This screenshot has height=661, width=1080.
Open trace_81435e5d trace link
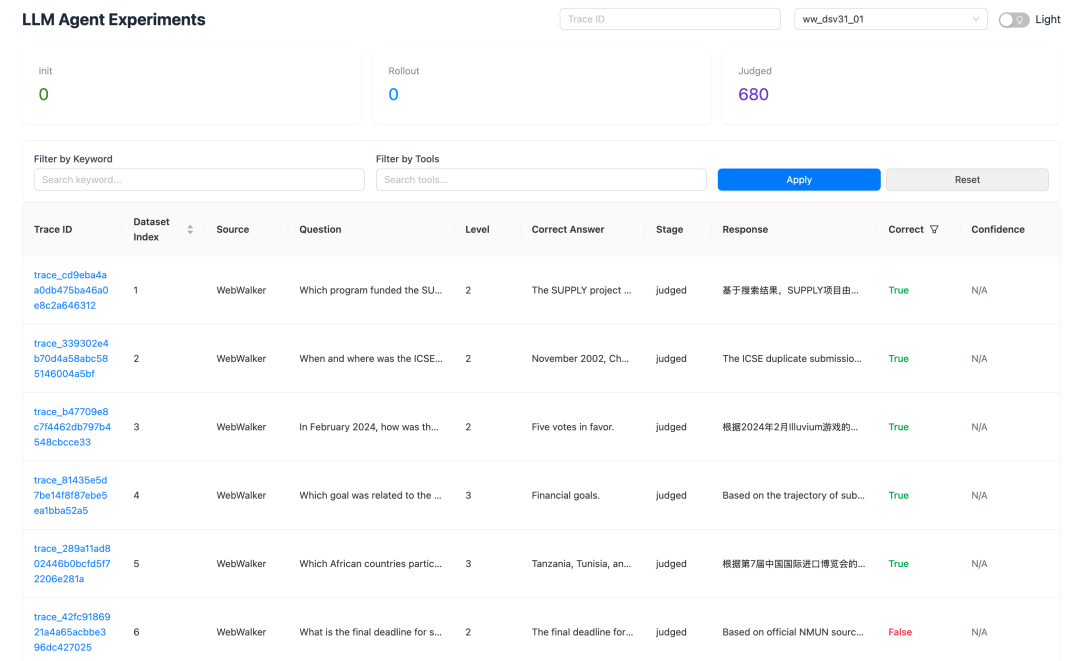coord(70,495)
